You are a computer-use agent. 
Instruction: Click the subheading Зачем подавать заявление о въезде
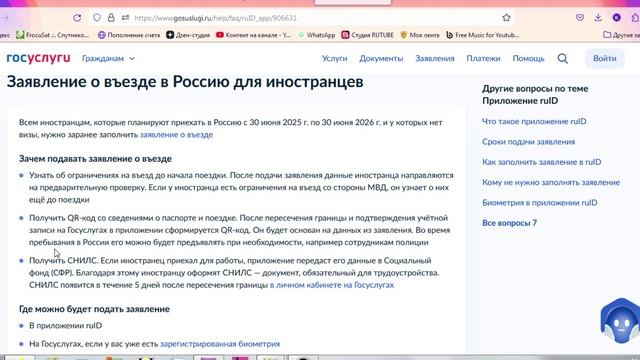(95, 159)
